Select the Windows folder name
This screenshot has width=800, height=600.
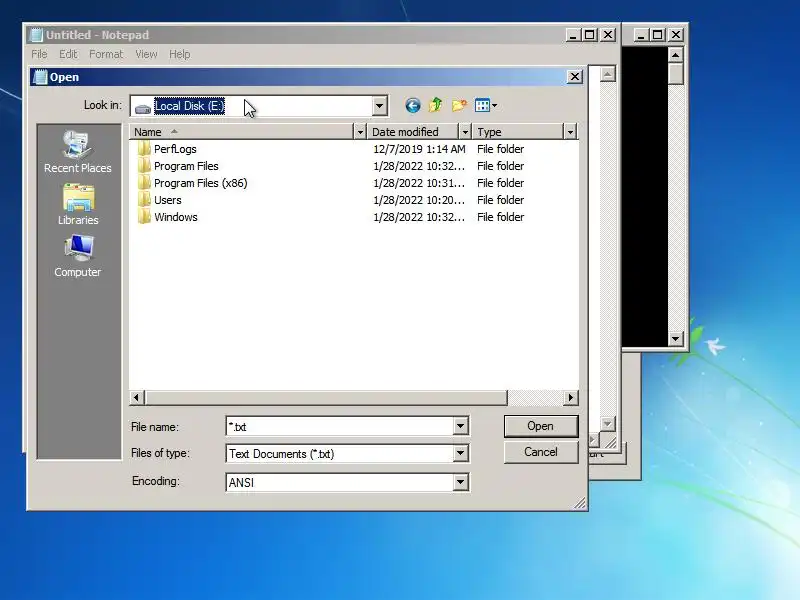176,217
